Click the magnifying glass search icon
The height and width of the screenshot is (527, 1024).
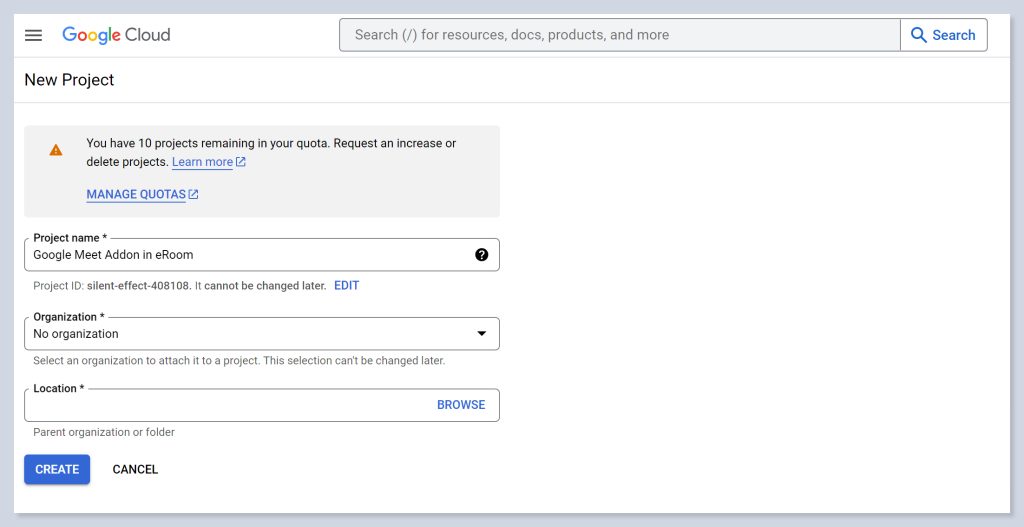pos(919,35)
